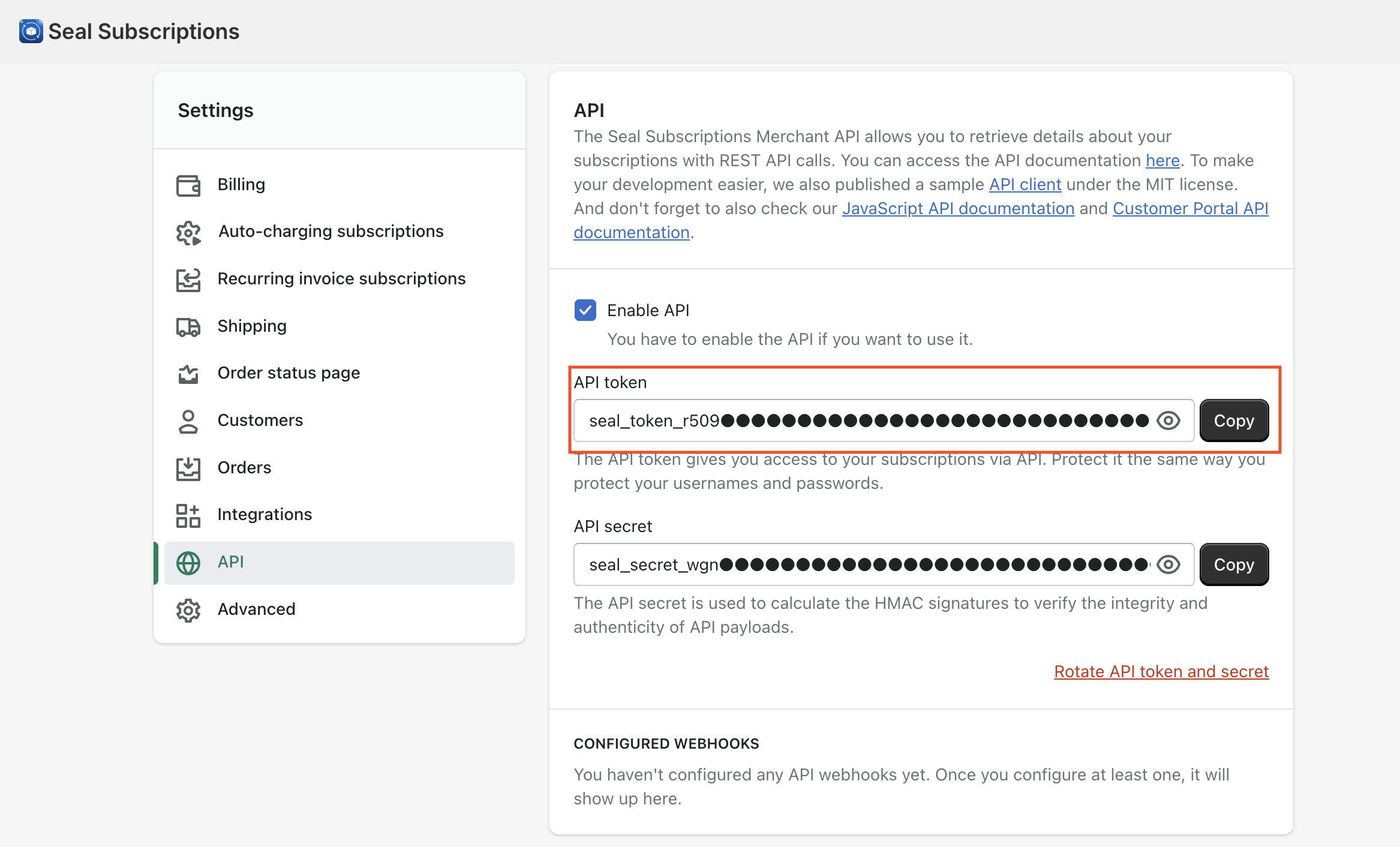Open Billing settings
1400x847 pixels.
pyautogui.click(x=340, y=185)
